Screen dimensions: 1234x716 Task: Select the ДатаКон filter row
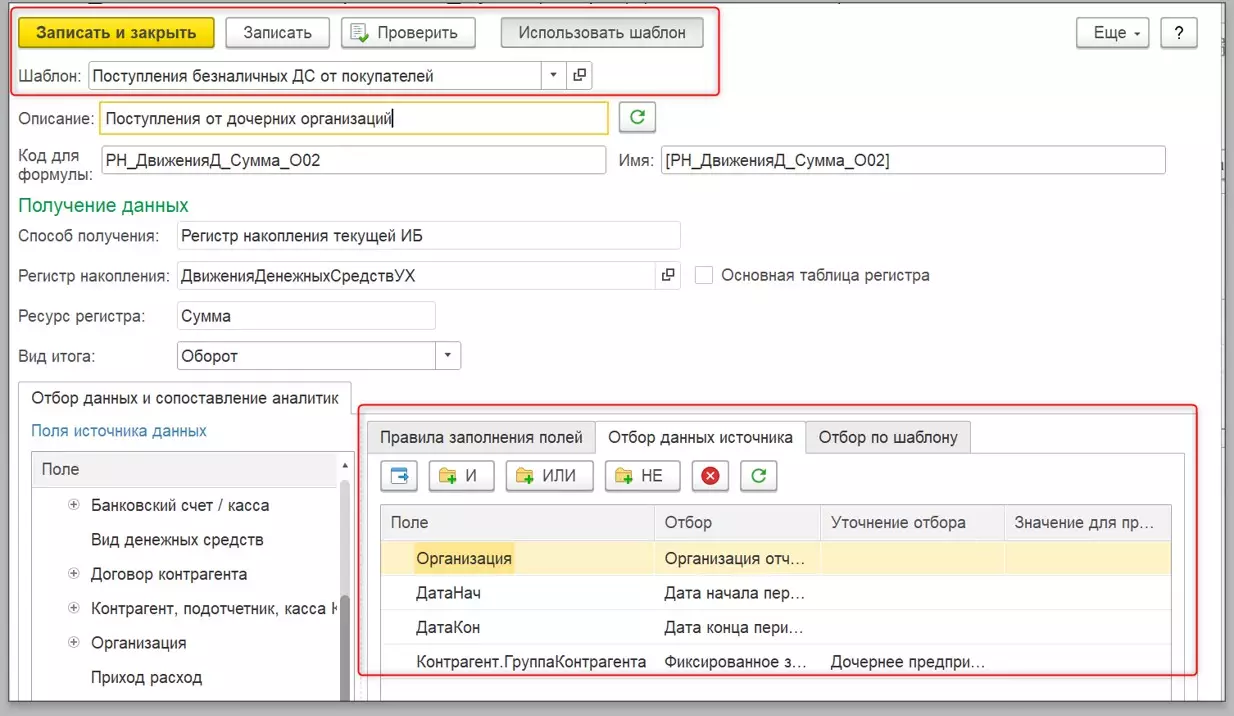point(776,628)
